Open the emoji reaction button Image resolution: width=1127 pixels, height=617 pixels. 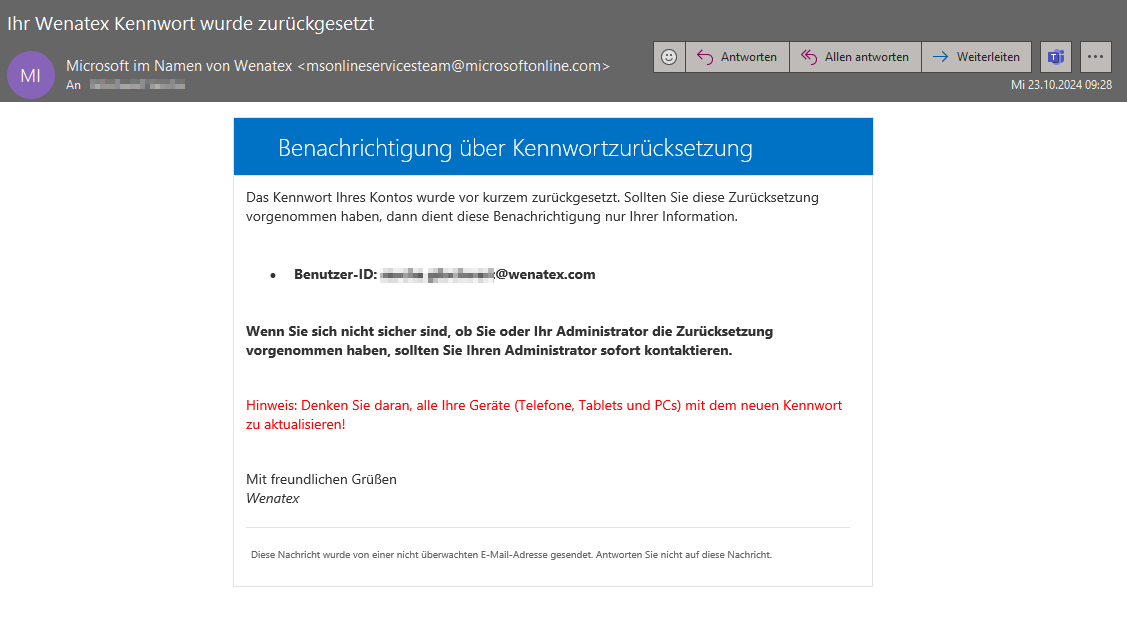tap(669, 57)
